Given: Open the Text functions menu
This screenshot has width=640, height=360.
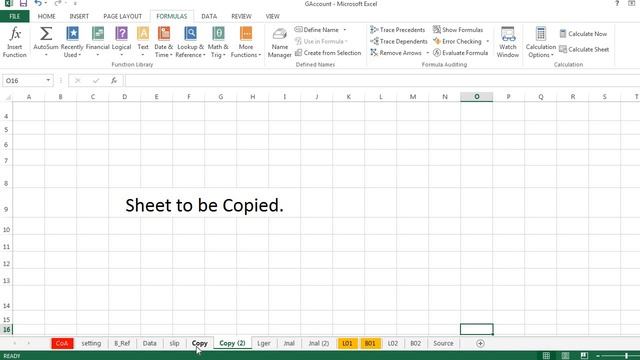Looking at the screenshot, I should point(143,42).
